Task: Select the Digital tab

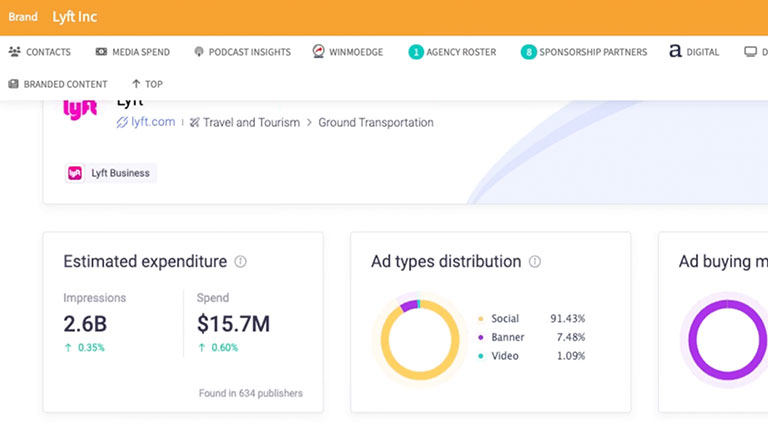Action: pyautogui.click(x=694, y=52)
